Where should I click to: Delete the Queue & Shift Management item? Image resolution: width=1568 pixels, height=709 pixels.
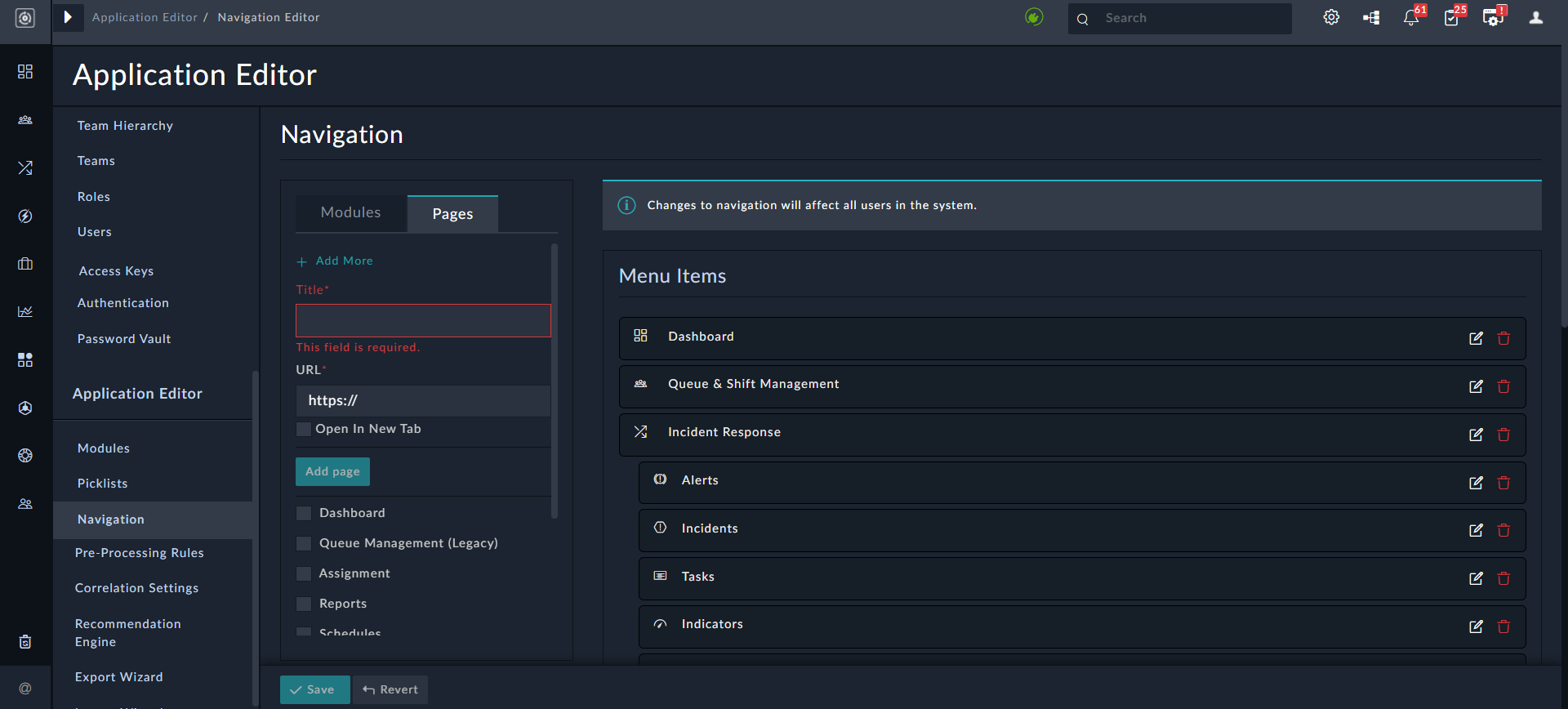(x=1503, y=386)
